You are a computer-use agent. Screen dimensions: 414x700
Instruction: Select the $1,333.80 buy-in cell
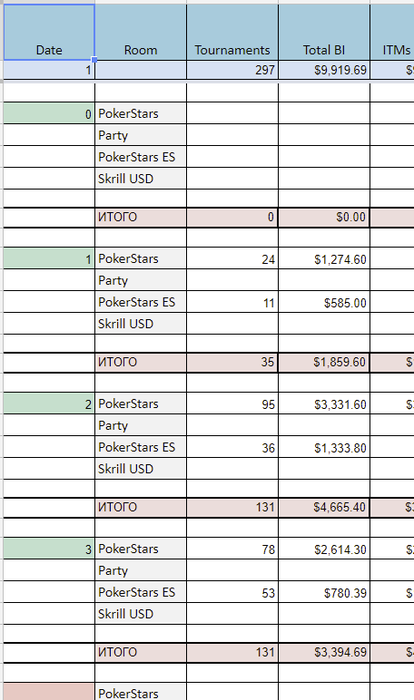click(x=324, y=448)
